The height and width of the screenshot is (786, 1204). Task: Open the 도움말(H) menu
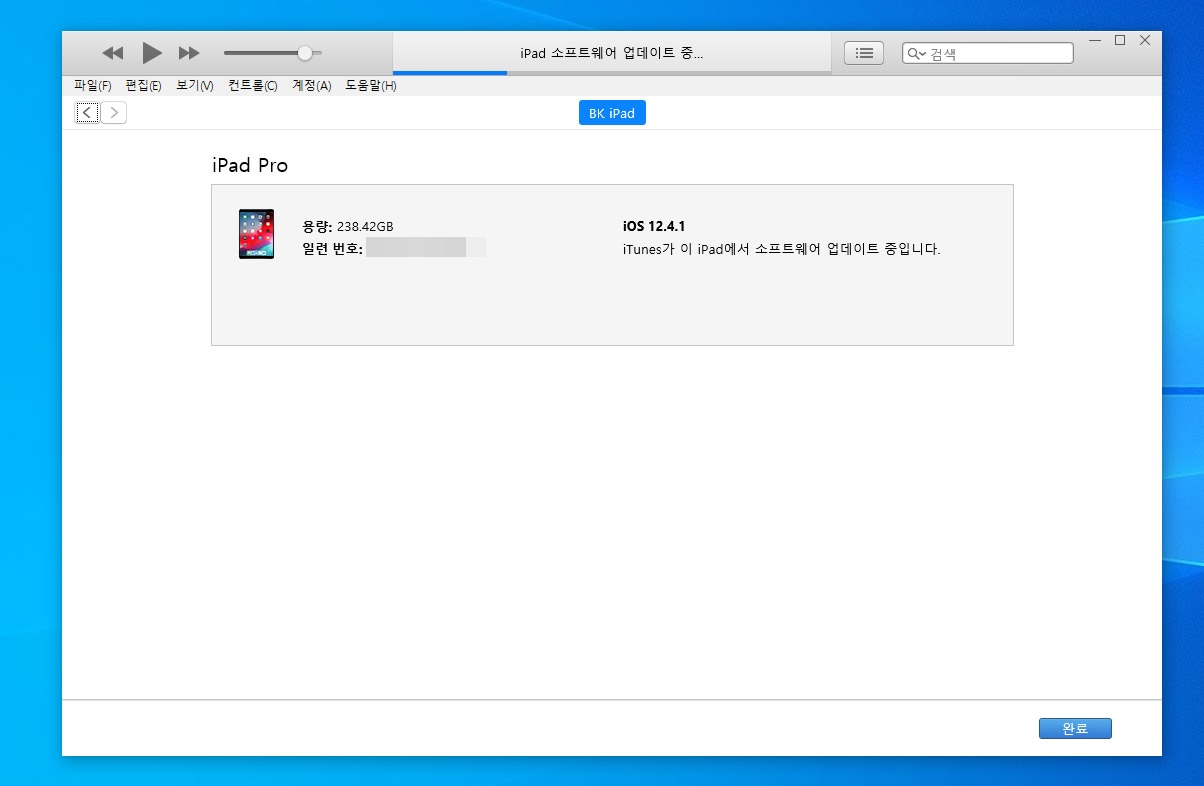click(x=371, y=86)
